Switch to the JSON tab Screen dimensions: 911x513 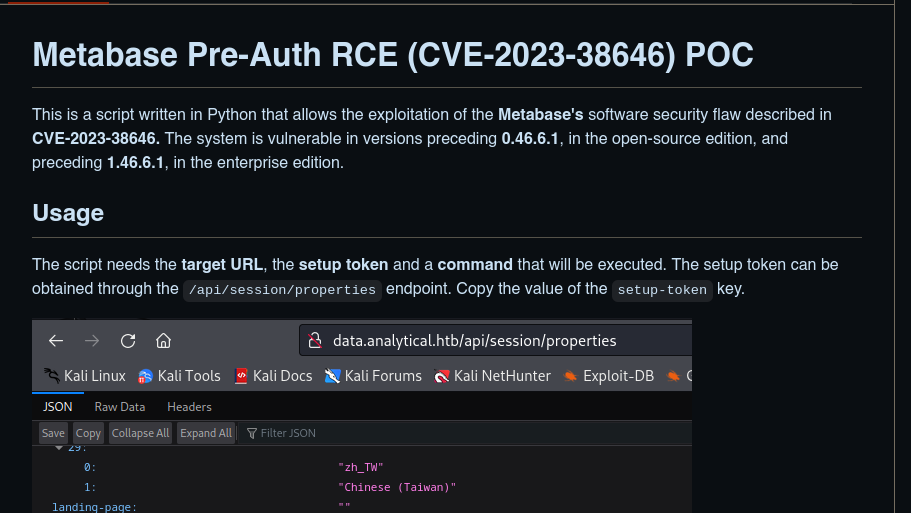coord(58,407)
